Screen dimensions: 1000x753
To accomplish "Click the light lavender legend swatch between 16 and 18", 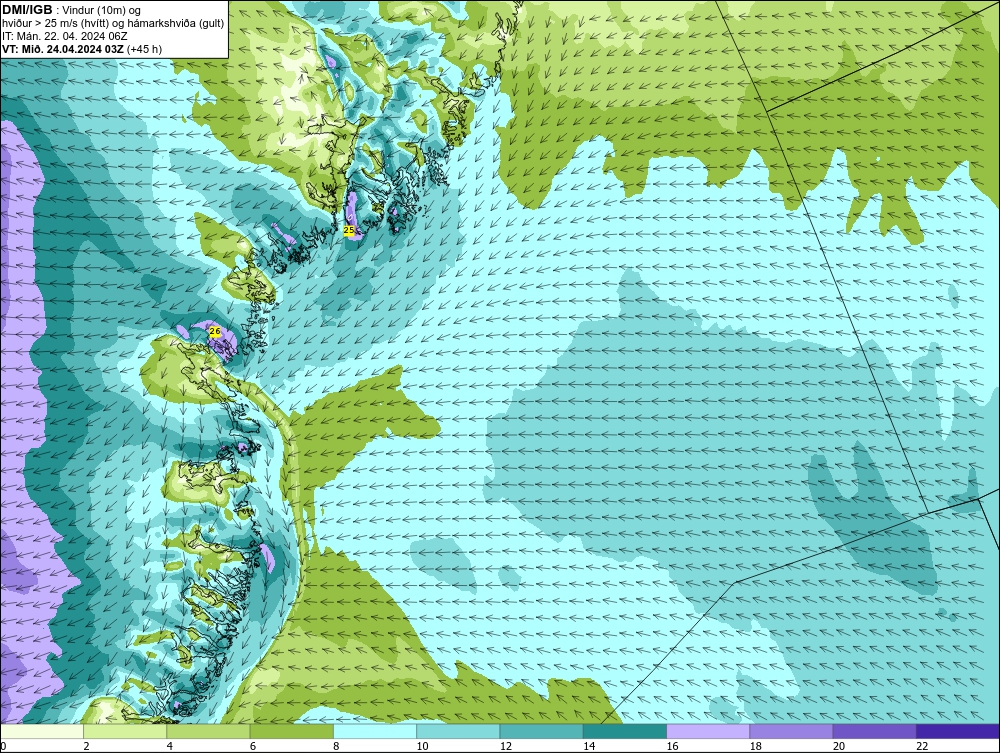I will tap(708, 731).
